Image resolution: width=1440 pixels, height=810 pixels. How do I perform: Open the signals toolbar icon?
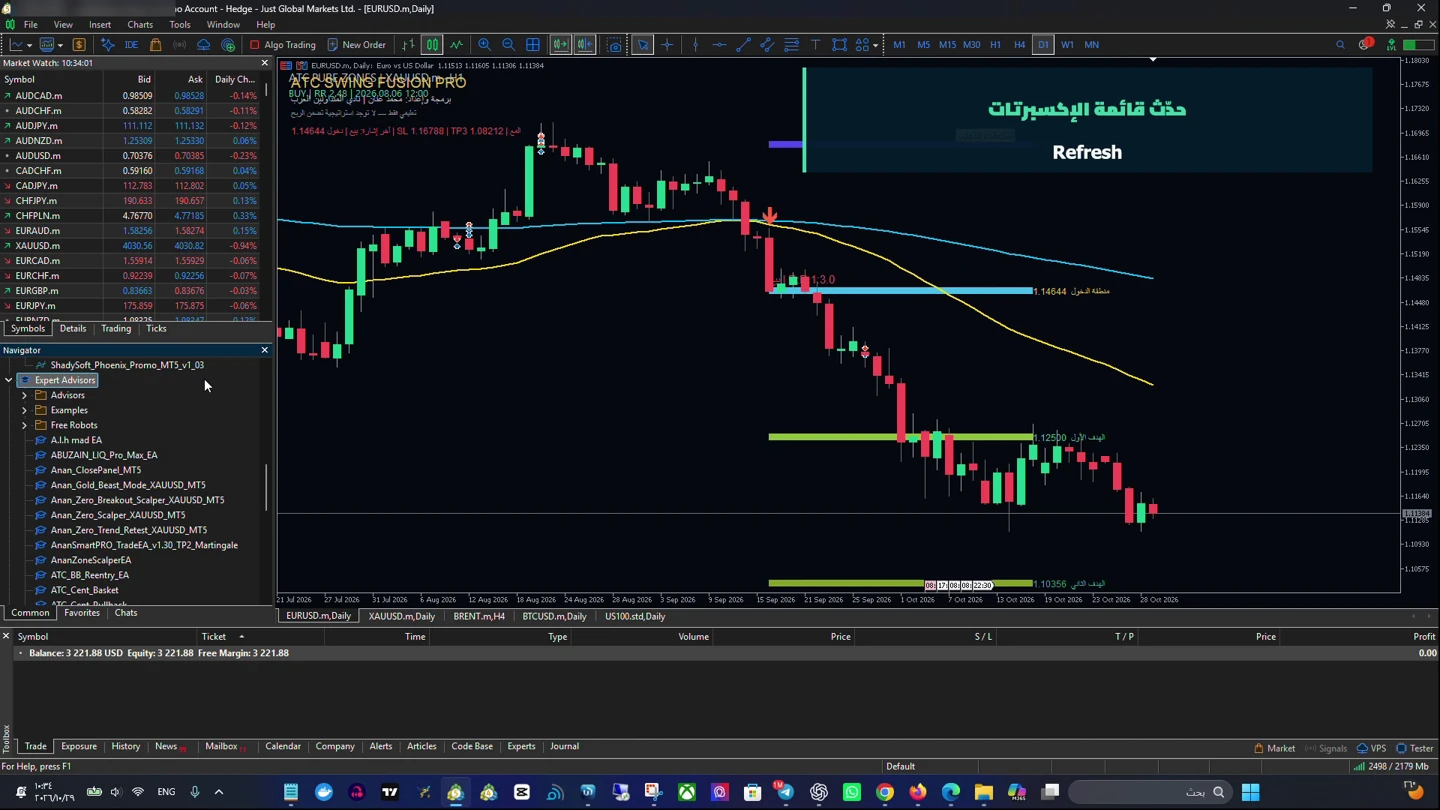[x=180, y=45]
